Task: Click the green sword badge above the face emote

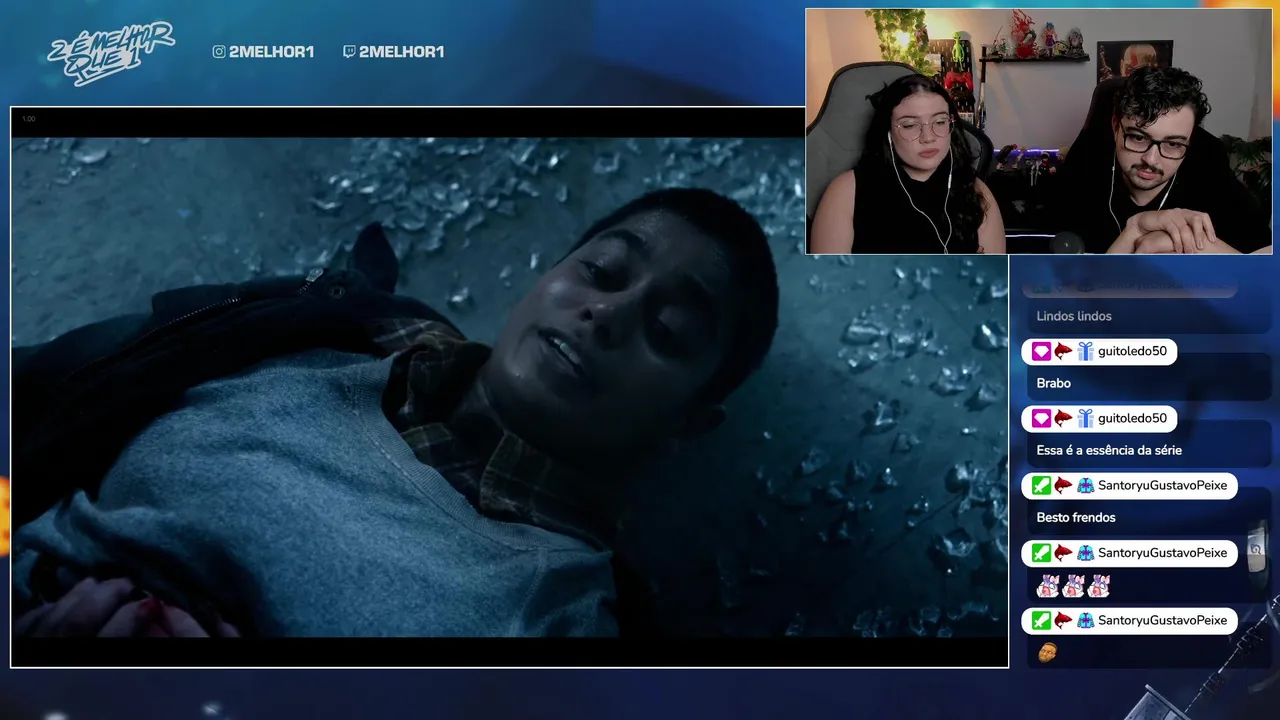Action: (1041, 621)
